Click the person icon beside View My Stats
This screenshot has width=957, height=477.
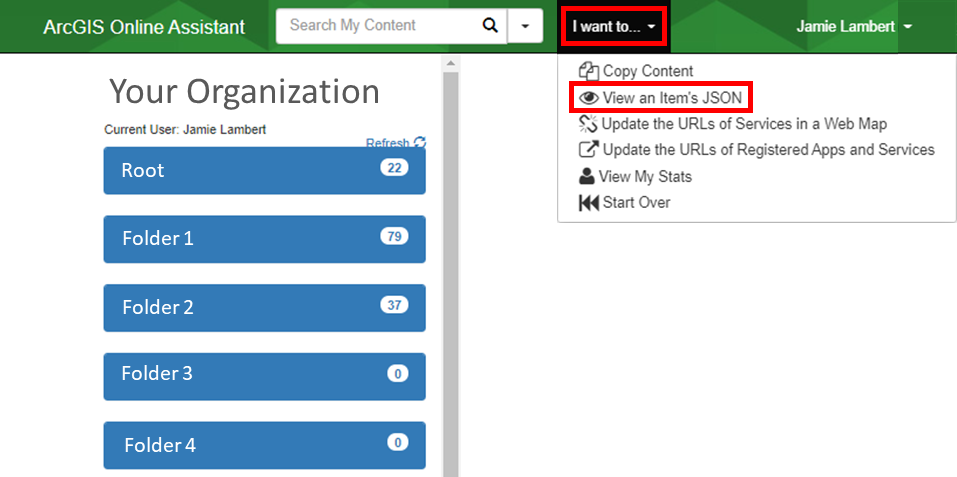pos(587,177)
